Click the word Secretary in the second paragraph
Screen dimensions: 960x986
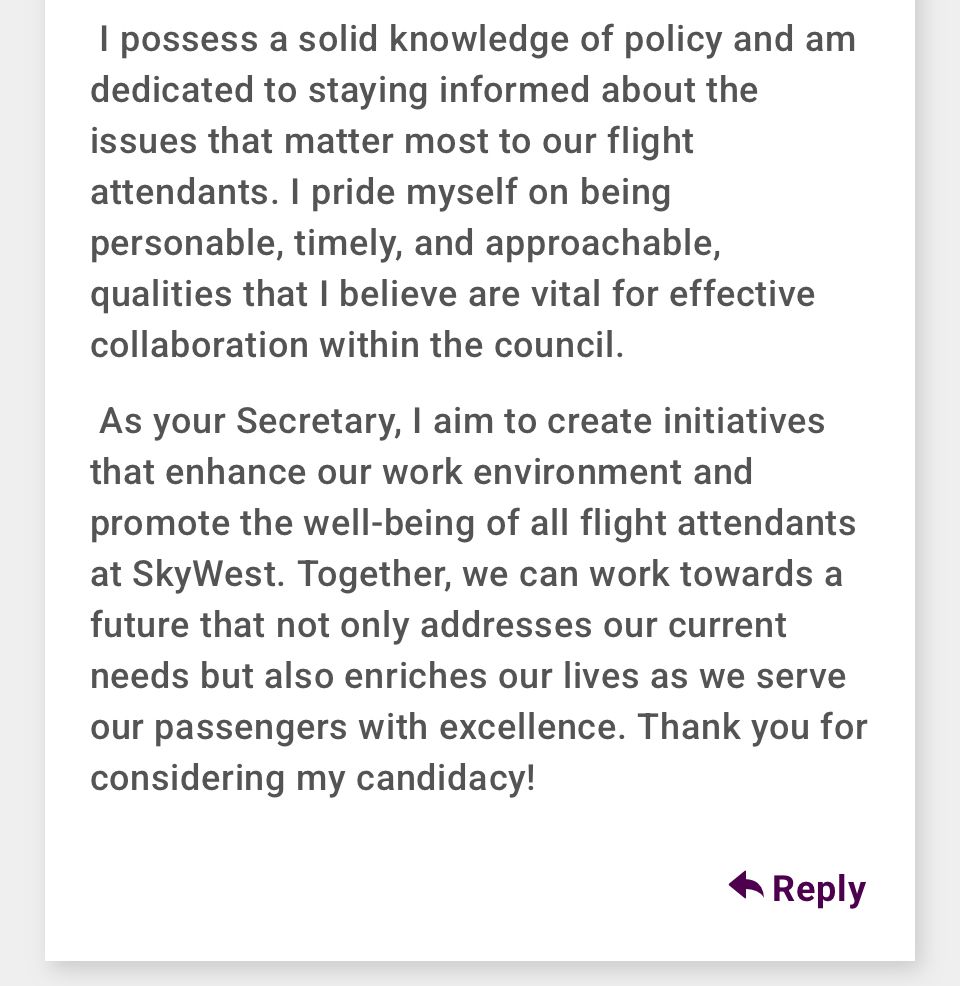(x=318, y=421)
